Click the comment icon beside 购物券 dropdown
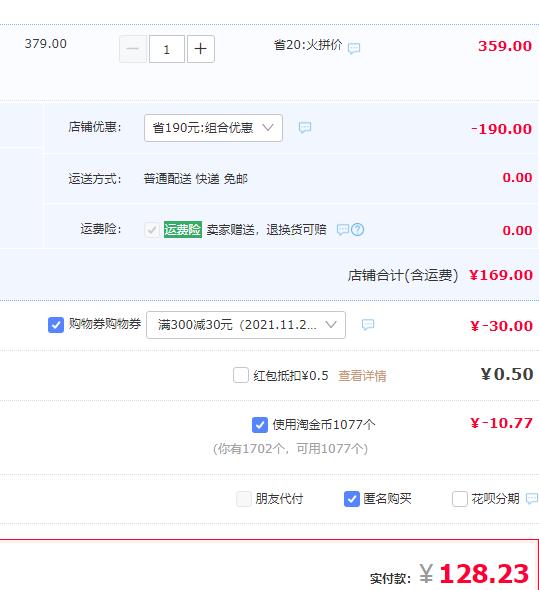539x590 pixels. (x=368, y=324)
